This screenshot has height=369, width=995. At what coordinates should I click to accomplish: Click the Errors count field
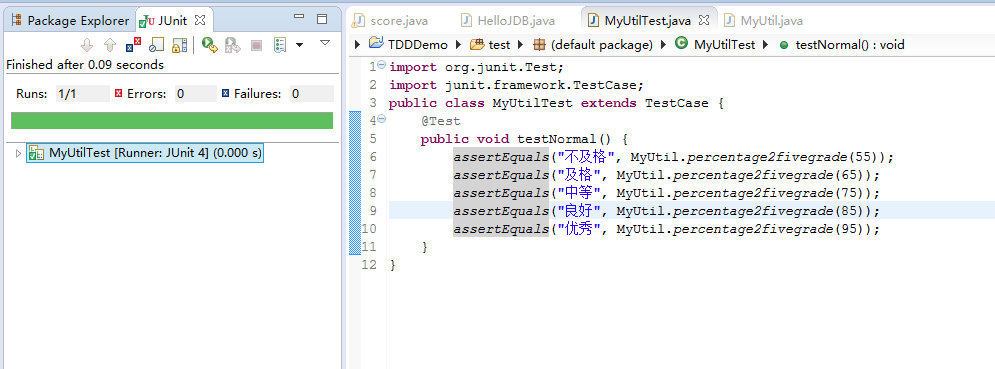point(195,94)
